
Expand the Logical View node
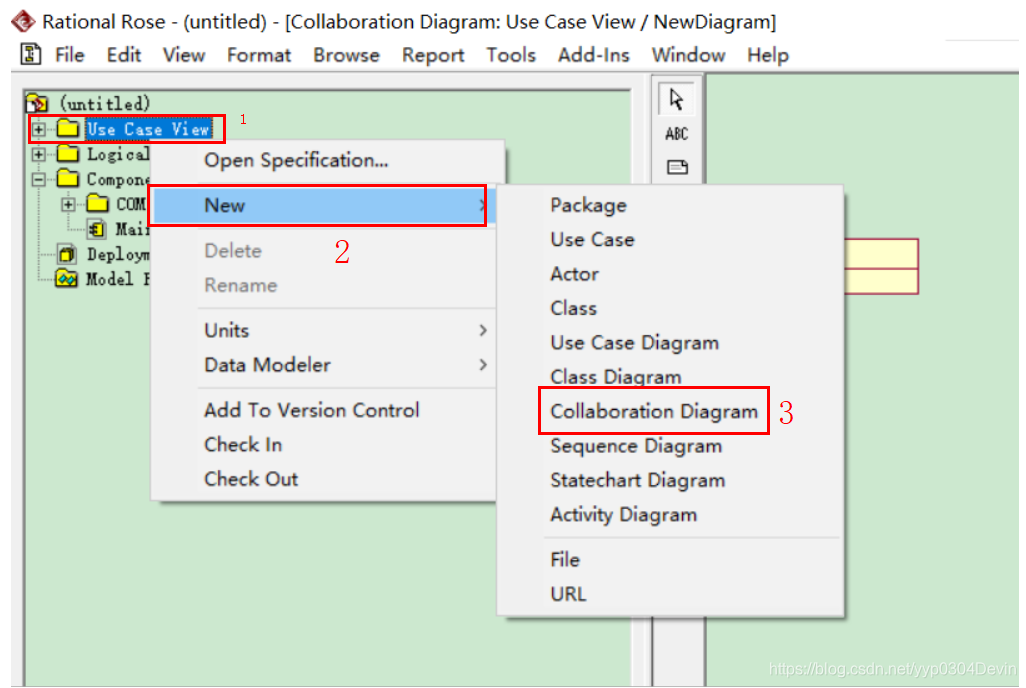point(39,154)
